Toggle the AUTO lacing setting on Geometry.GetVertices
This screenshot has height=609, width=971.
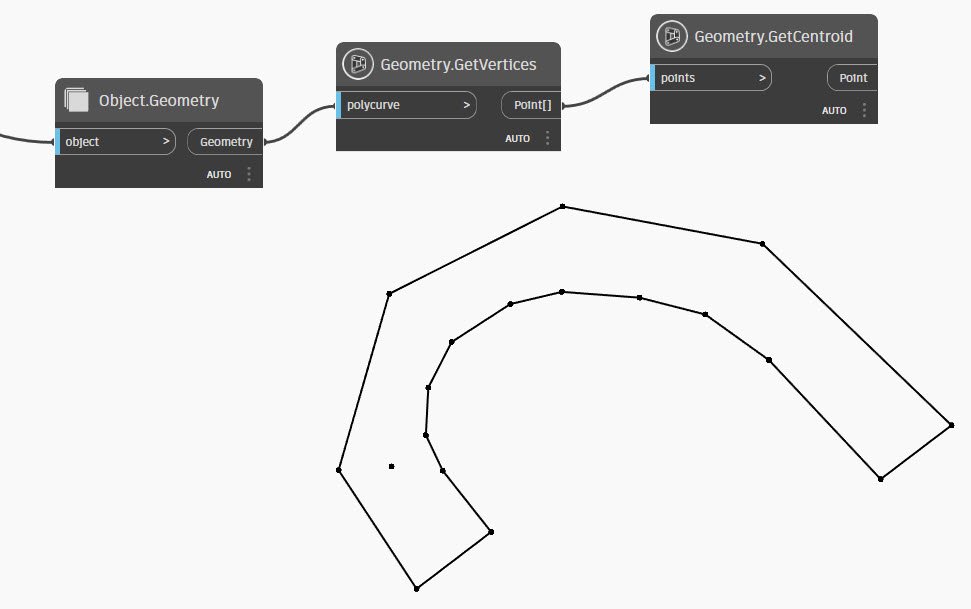point(518,138)
